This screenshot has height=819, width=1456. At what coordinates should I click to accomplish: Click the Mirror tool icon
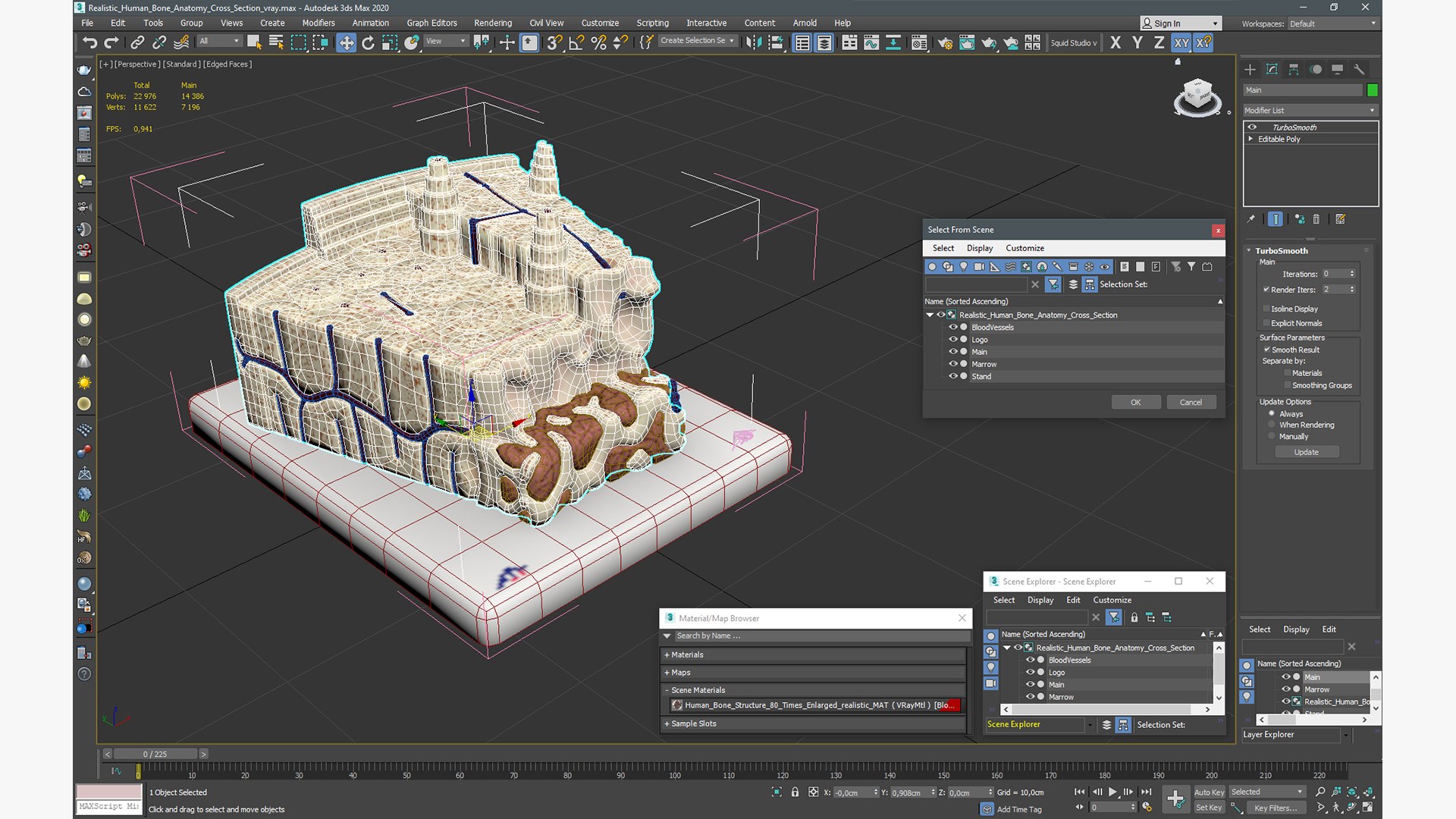(753, 42)
